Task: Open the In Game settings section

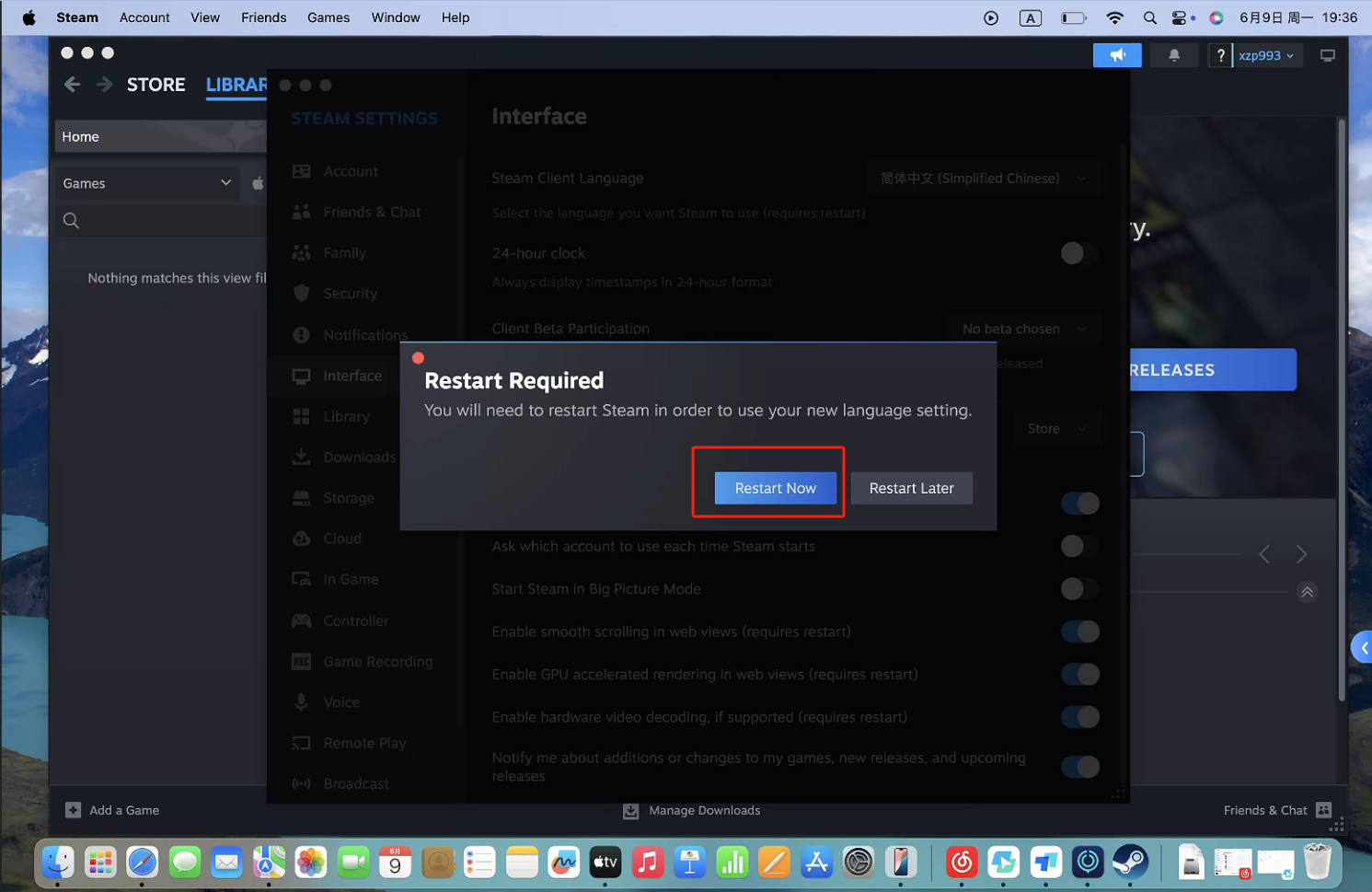Action: 351,579
